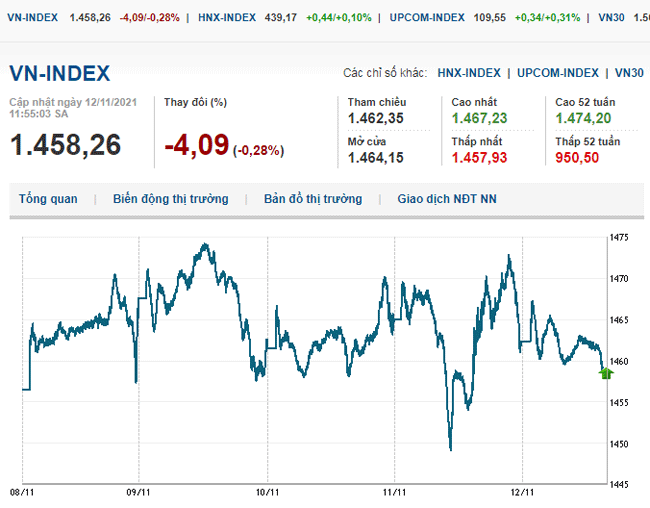Open the Giao dịch NĐT NN tab
Viewport: 650px width, 508px height.
(446, 199)
